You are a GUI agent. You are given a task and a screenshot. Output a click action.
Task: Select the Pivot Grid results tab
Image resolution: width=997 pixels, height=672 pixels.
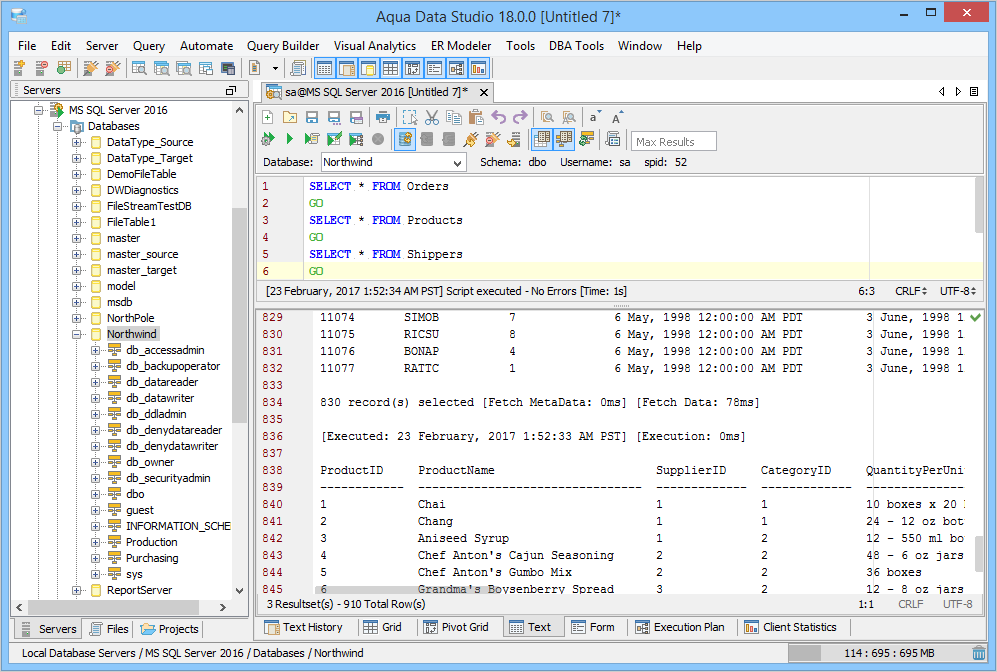point(456,627)
